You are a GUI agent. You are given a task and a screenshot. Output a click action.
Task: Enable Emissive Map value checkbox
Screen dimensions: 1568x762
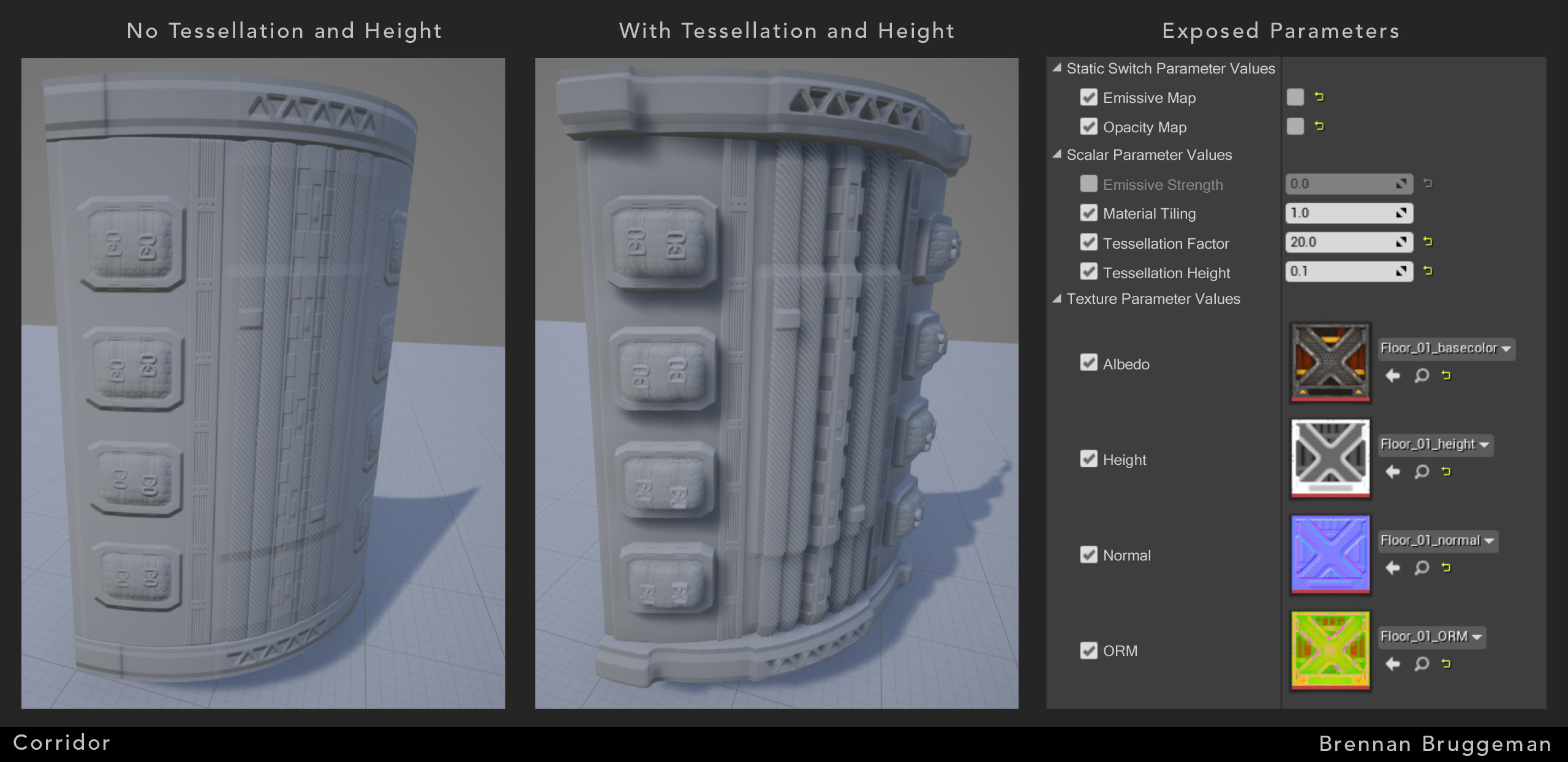[x=1295, y=97]
